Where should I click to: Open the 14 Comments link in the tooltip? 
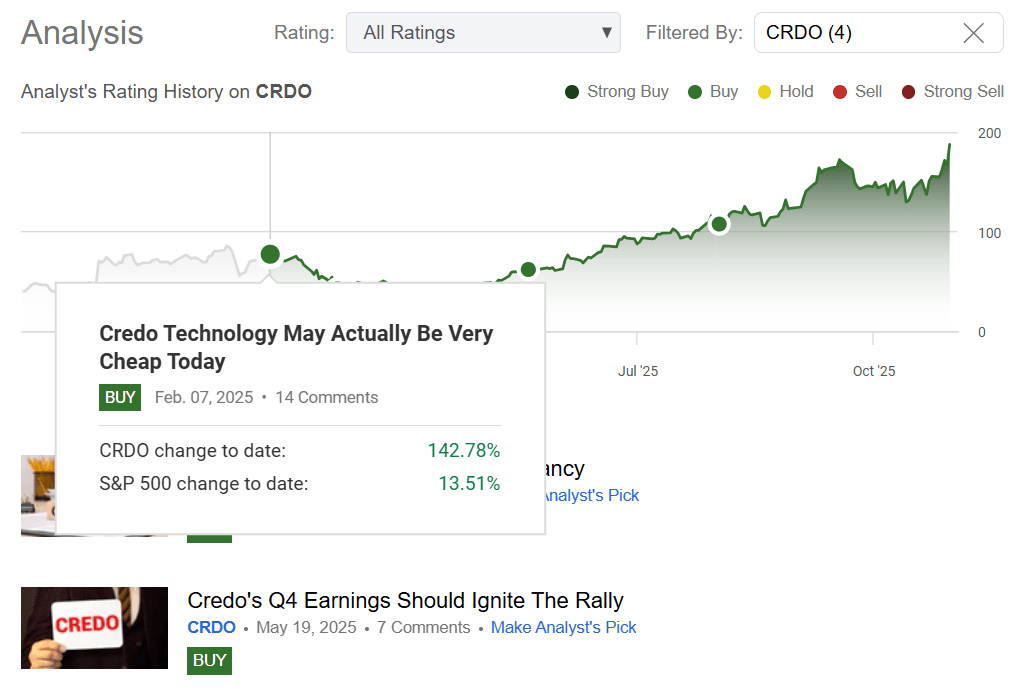click(x=326, y=397)
